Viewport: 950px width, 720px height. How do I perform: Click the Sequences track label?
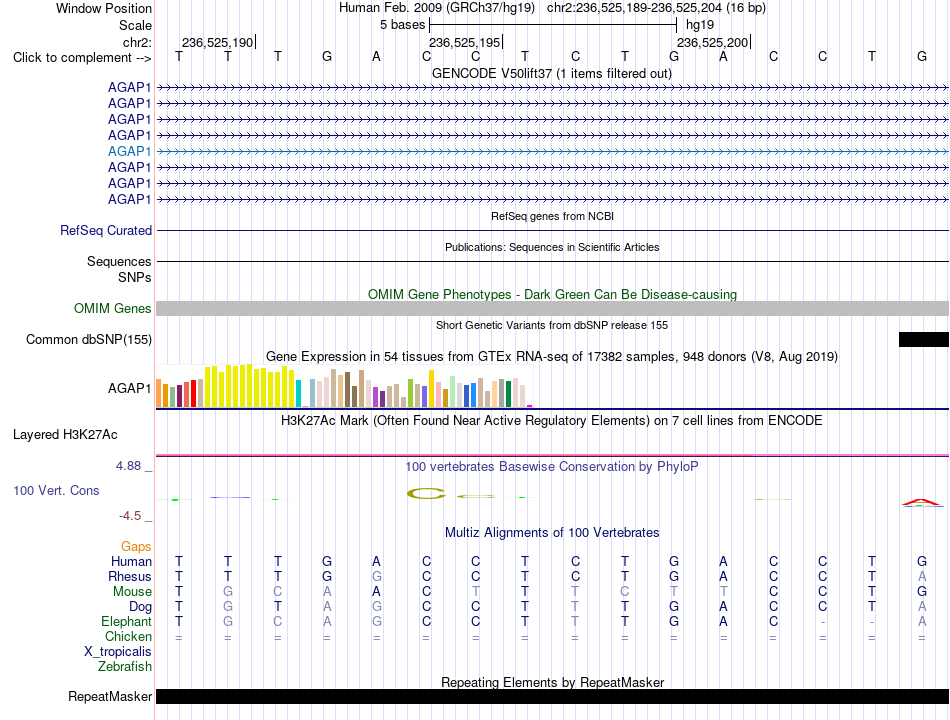(119, 261)
